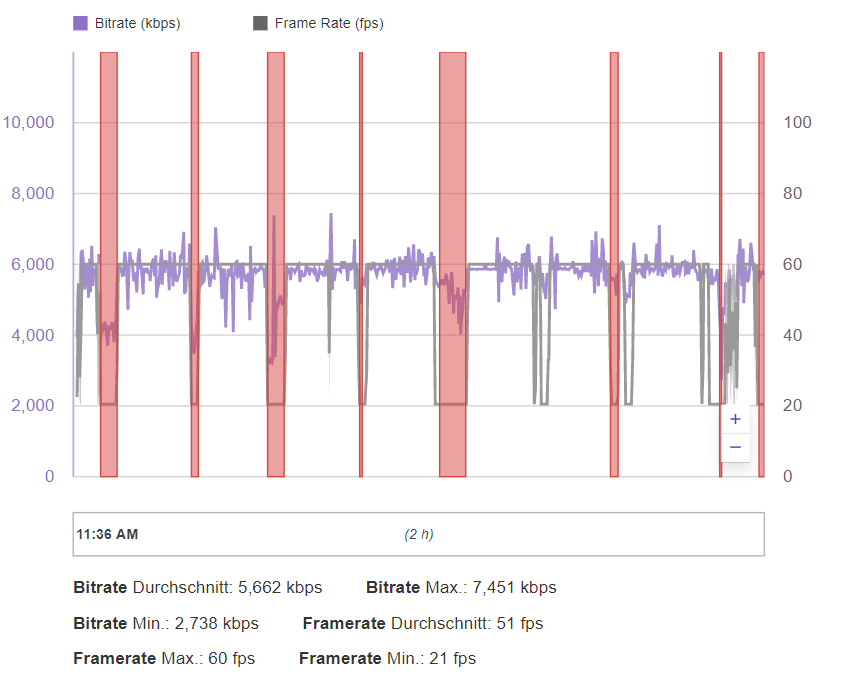This screenshot has width=841, height=683.
Task: Click the 100 frame rate axis label
Action: [x=797, y=123]
